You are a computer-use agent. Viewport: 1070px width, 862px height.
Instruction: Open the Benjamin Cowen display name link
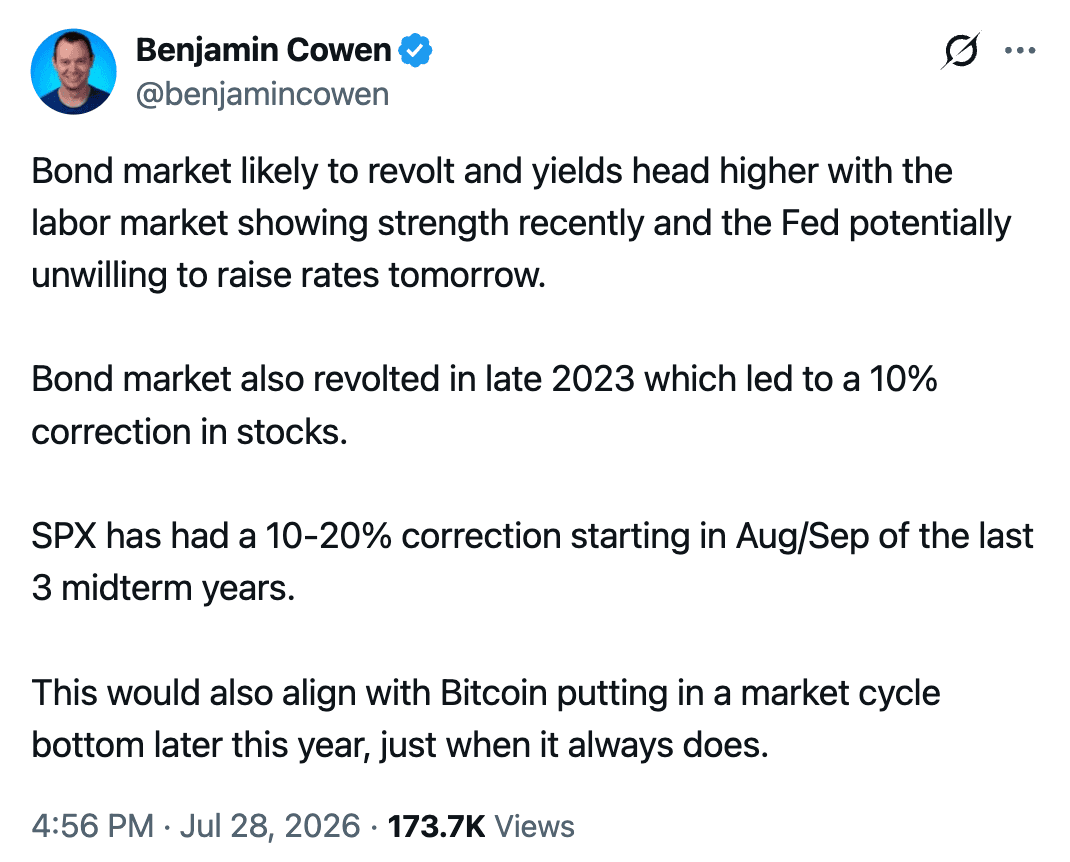(x=263, y=51)
